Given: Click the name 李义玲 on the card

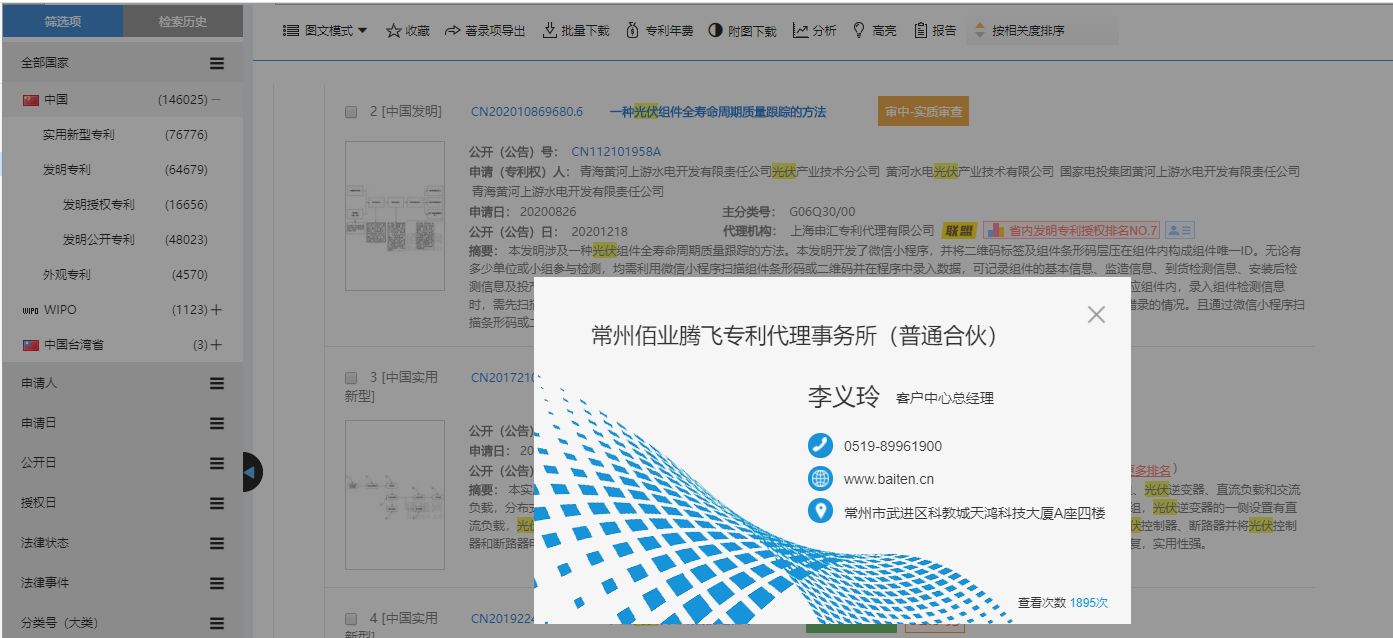Looking at the screenshot, I should tap(843, 397).
